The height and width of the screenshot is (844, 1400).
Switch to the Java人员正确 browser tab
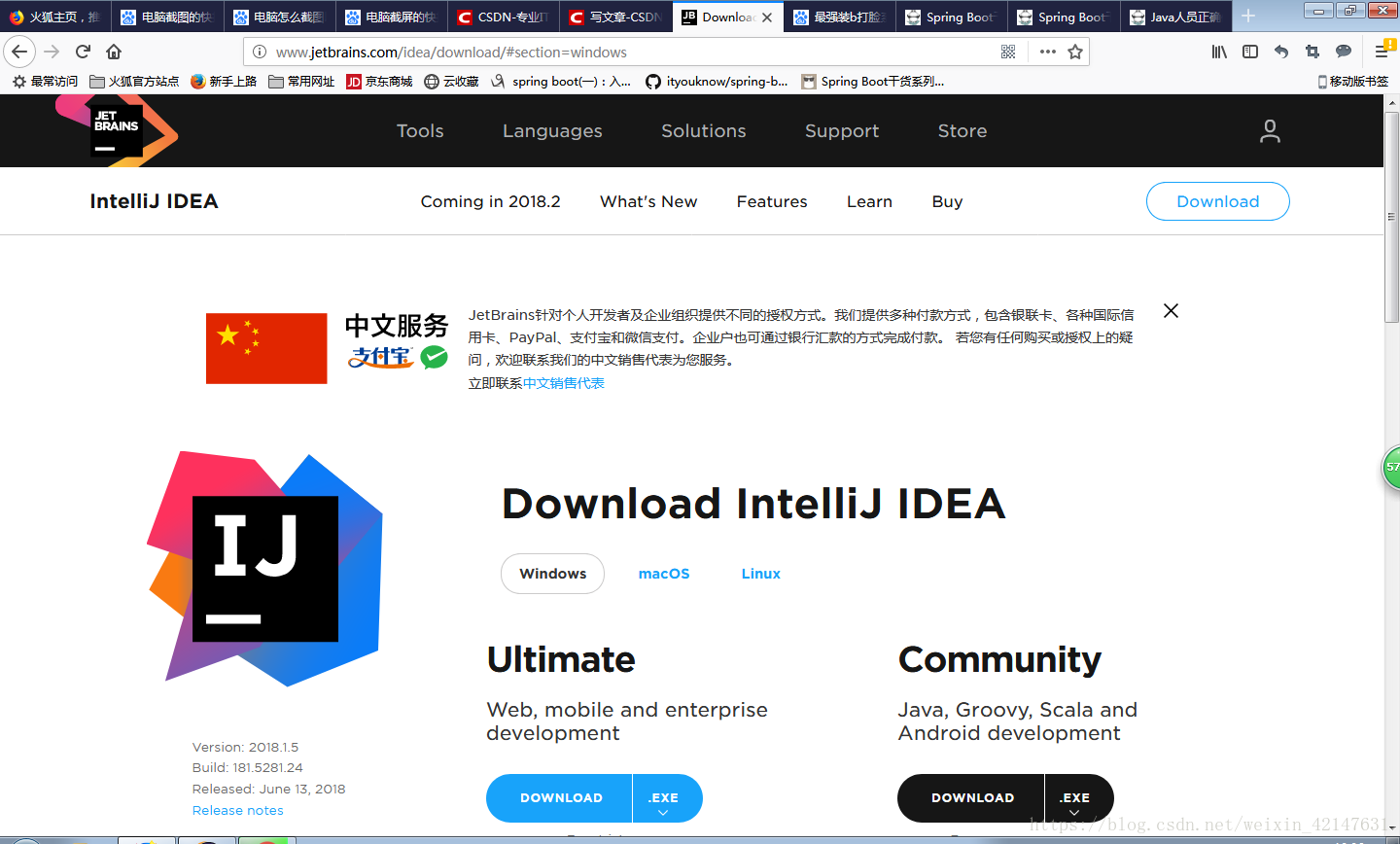(1175, 17)
